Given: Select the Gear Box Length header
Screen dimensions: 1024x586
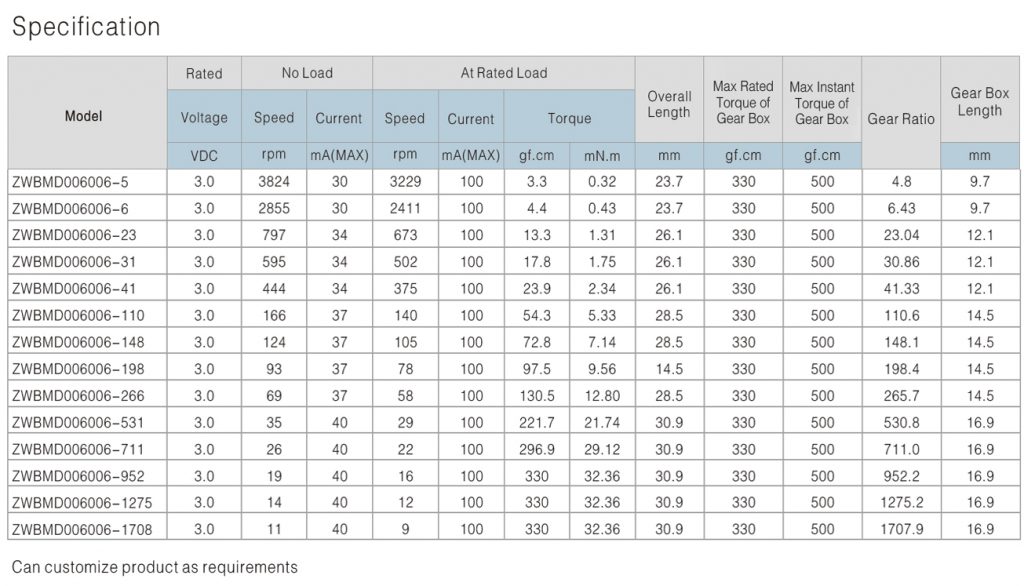Looking at the screenshot, I should tap(979, 101).
